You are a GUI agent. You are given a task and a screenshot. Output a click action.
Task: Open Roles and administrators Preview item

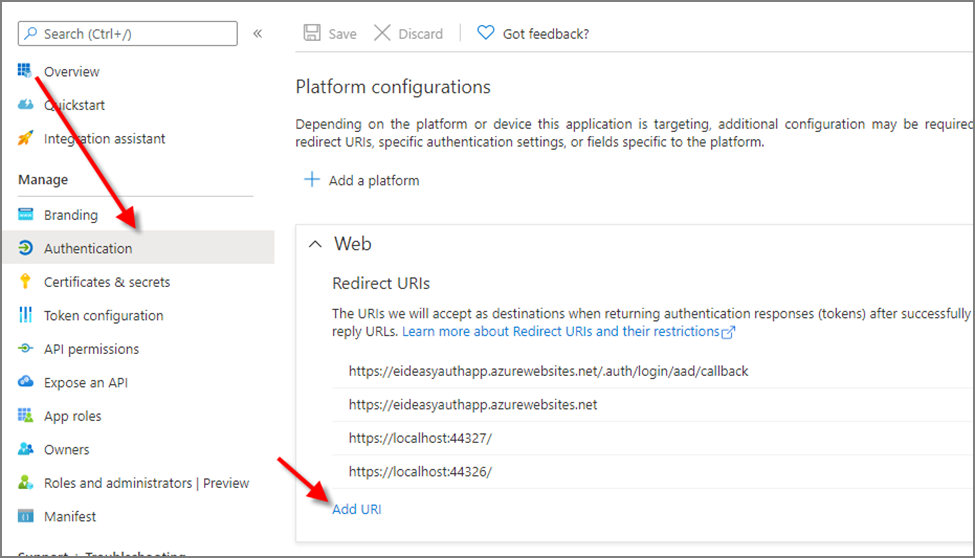click(x=146, y=483)
